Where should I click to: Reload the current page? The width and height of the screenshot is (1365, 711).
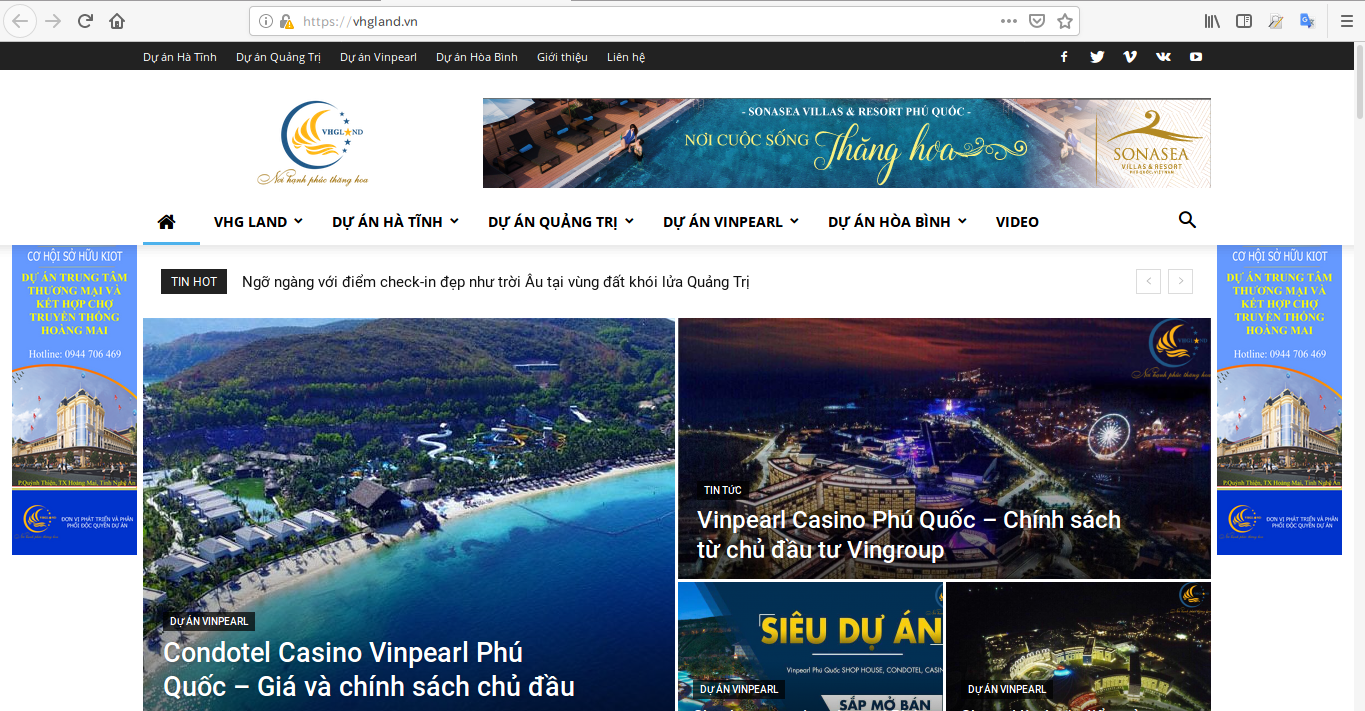pos(86,21)
